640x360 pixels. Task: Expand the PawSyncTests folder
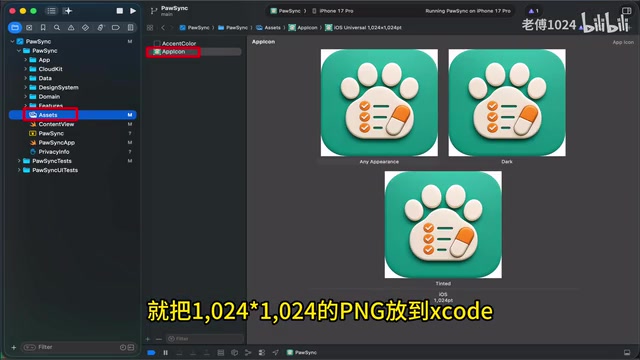pos(19,161)
